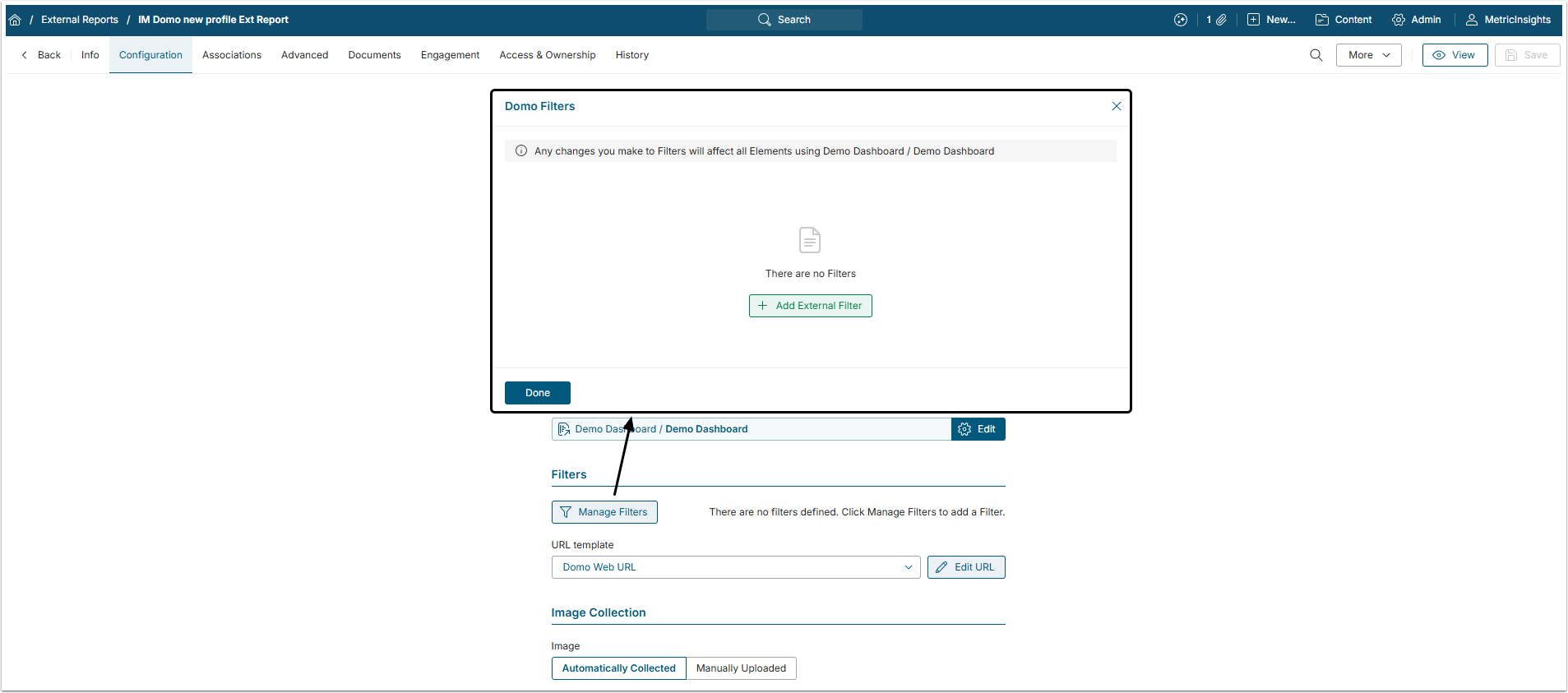Click the info icon in the filters notice
The width and height of the screenshot is (1568, 693).
(x=521, y=151)
